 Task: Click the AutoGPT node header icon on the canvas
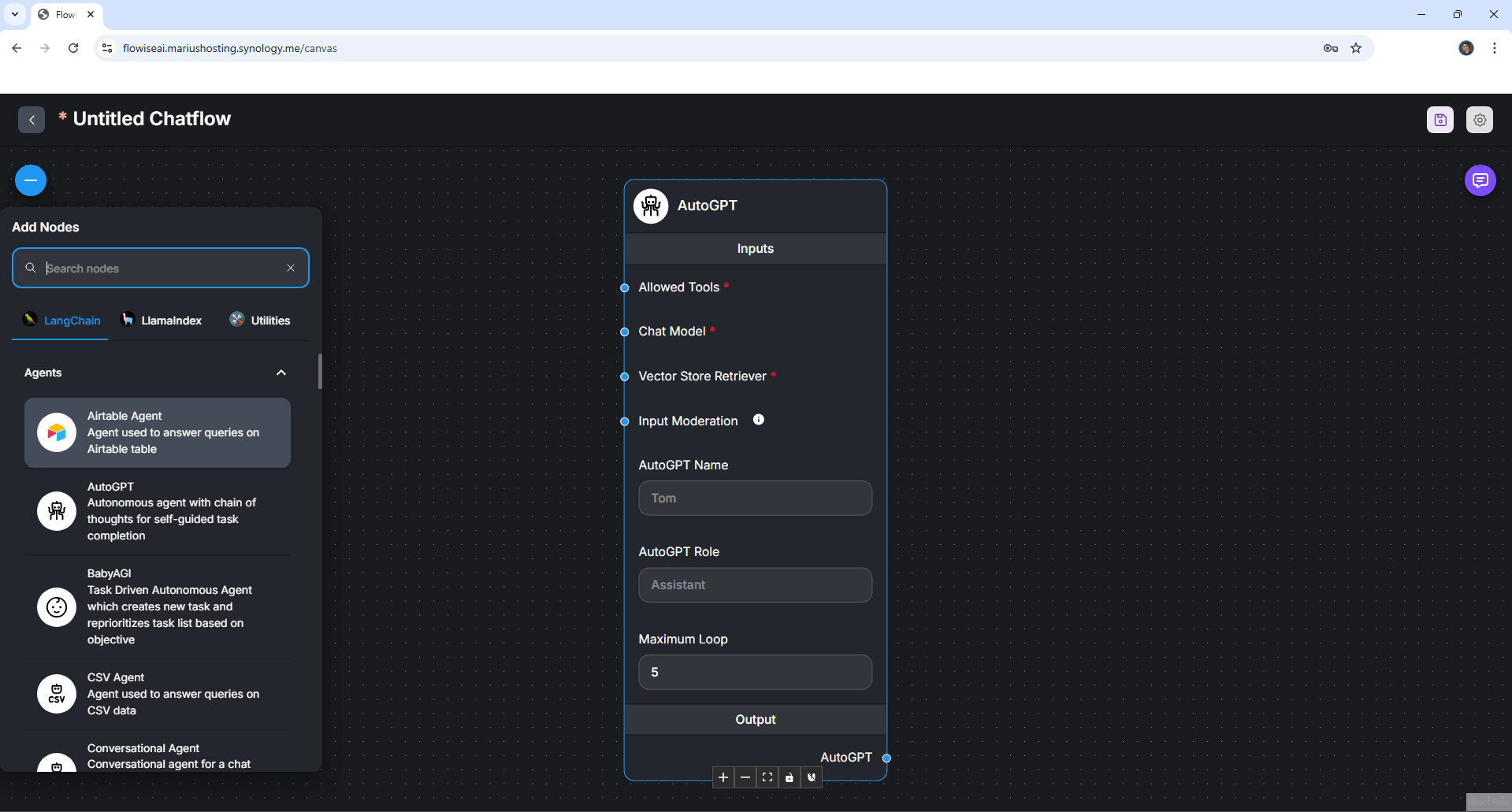(651, 206)
